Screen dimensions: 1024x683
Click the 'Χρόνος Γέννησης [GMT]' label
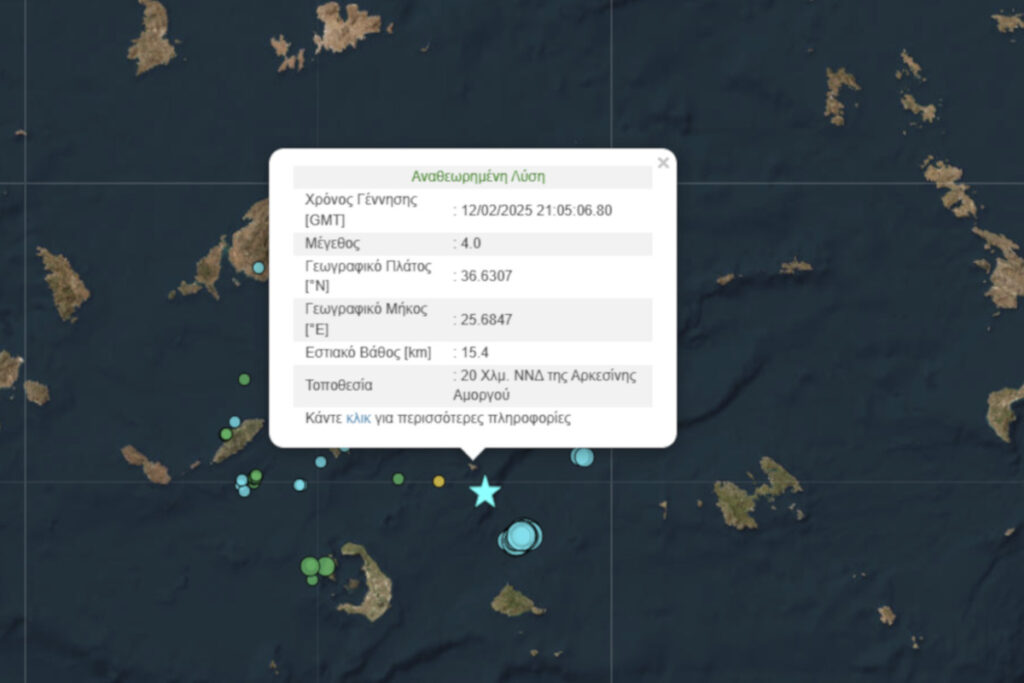click(x=361, y=210)
